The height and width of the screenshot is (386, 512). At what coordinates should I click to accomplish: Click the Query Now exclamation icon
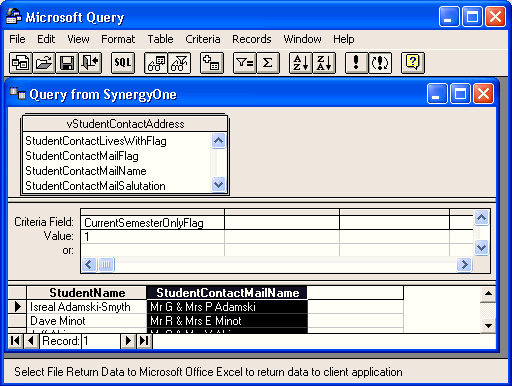(x=356, y=63)
